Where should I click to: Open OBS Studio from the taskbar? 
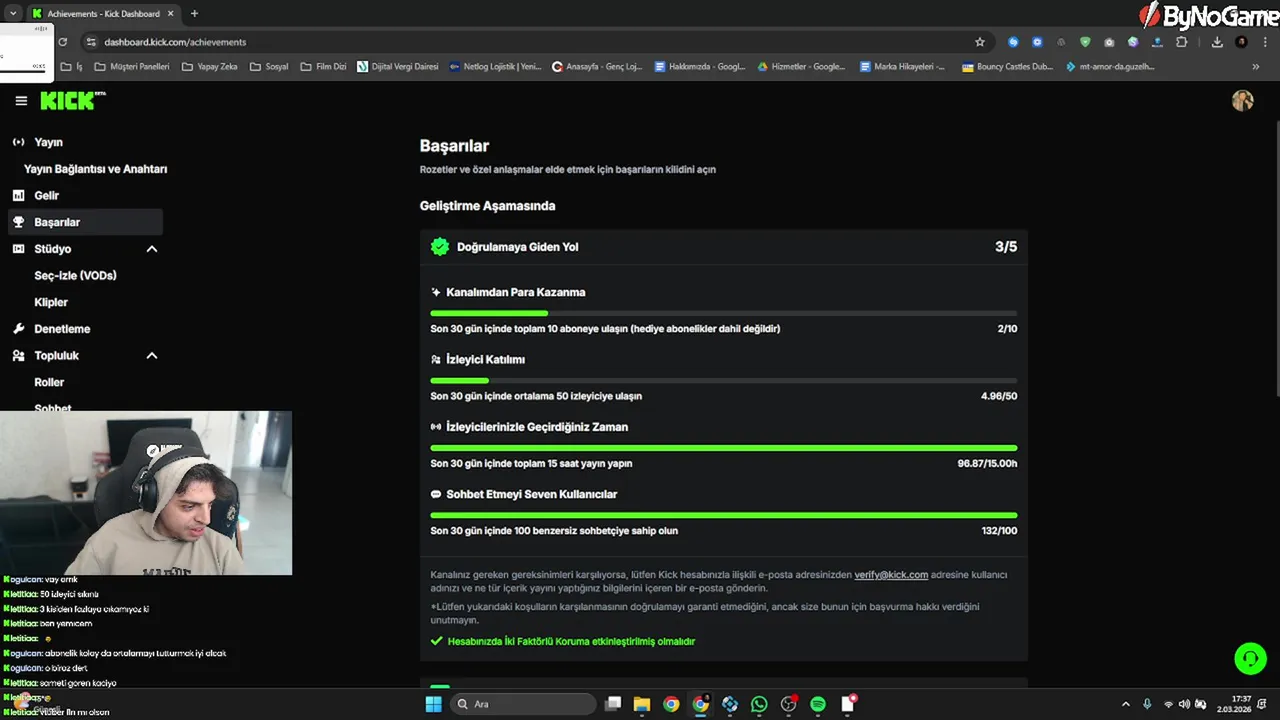point(789,704)
